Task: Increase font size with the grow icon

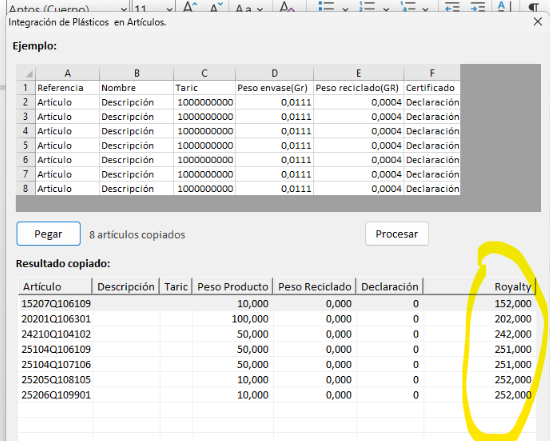Action: tap(191, 6)
